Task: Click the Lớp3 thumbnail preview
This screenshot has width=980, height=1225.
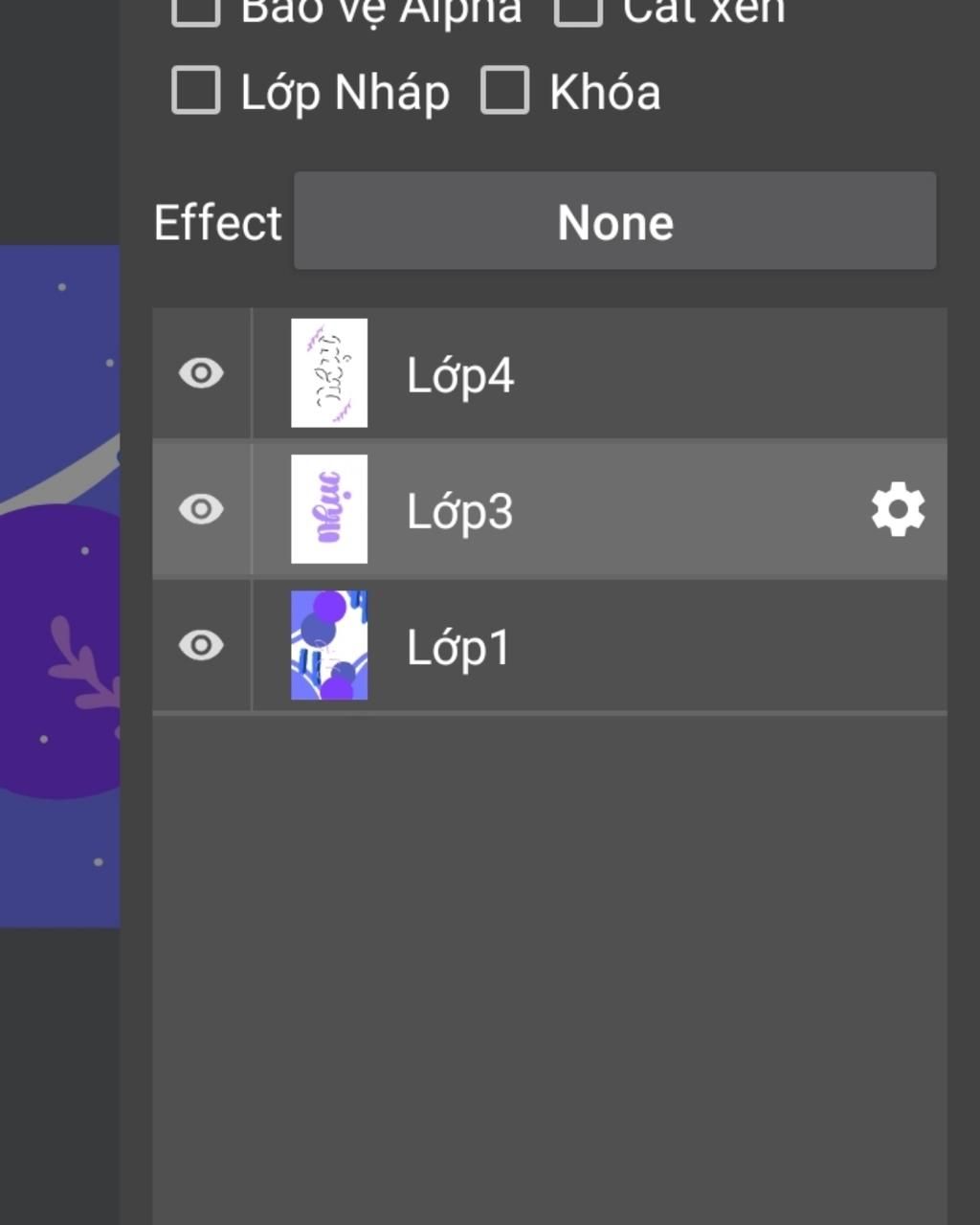Action: coord(329,509)
